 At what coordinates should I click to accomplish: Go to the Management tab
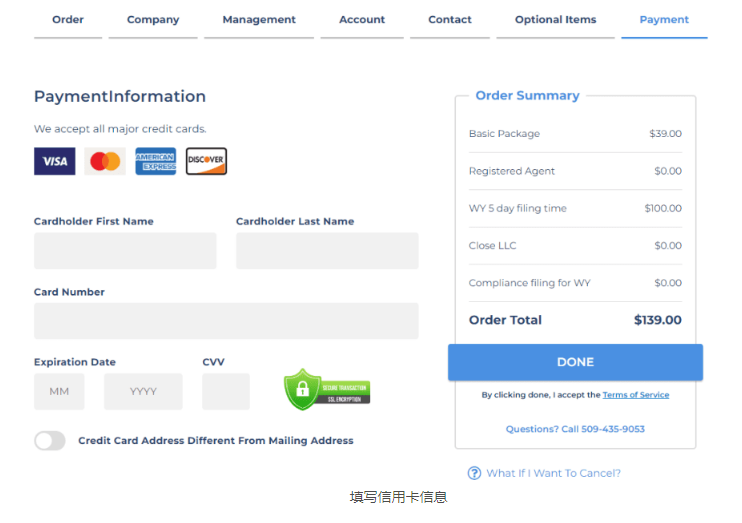click(x=259, y=20)
